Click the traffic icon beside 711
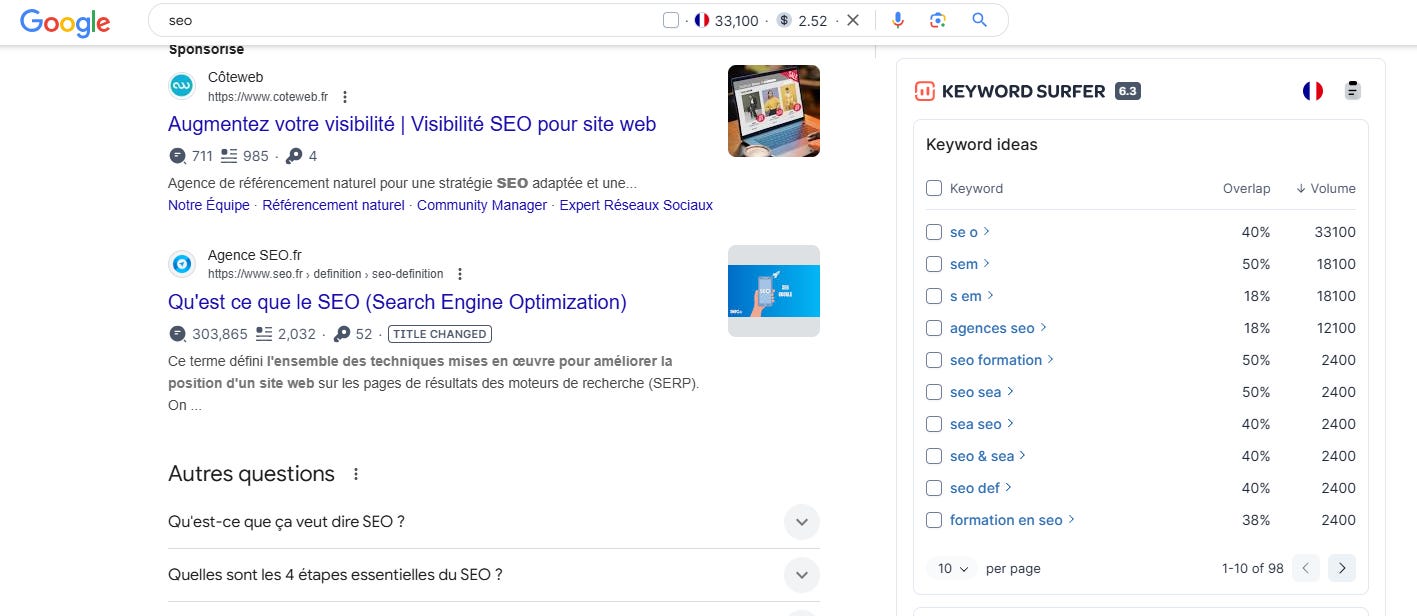Screen dimensions: 1417x616 tap(178, 156)
